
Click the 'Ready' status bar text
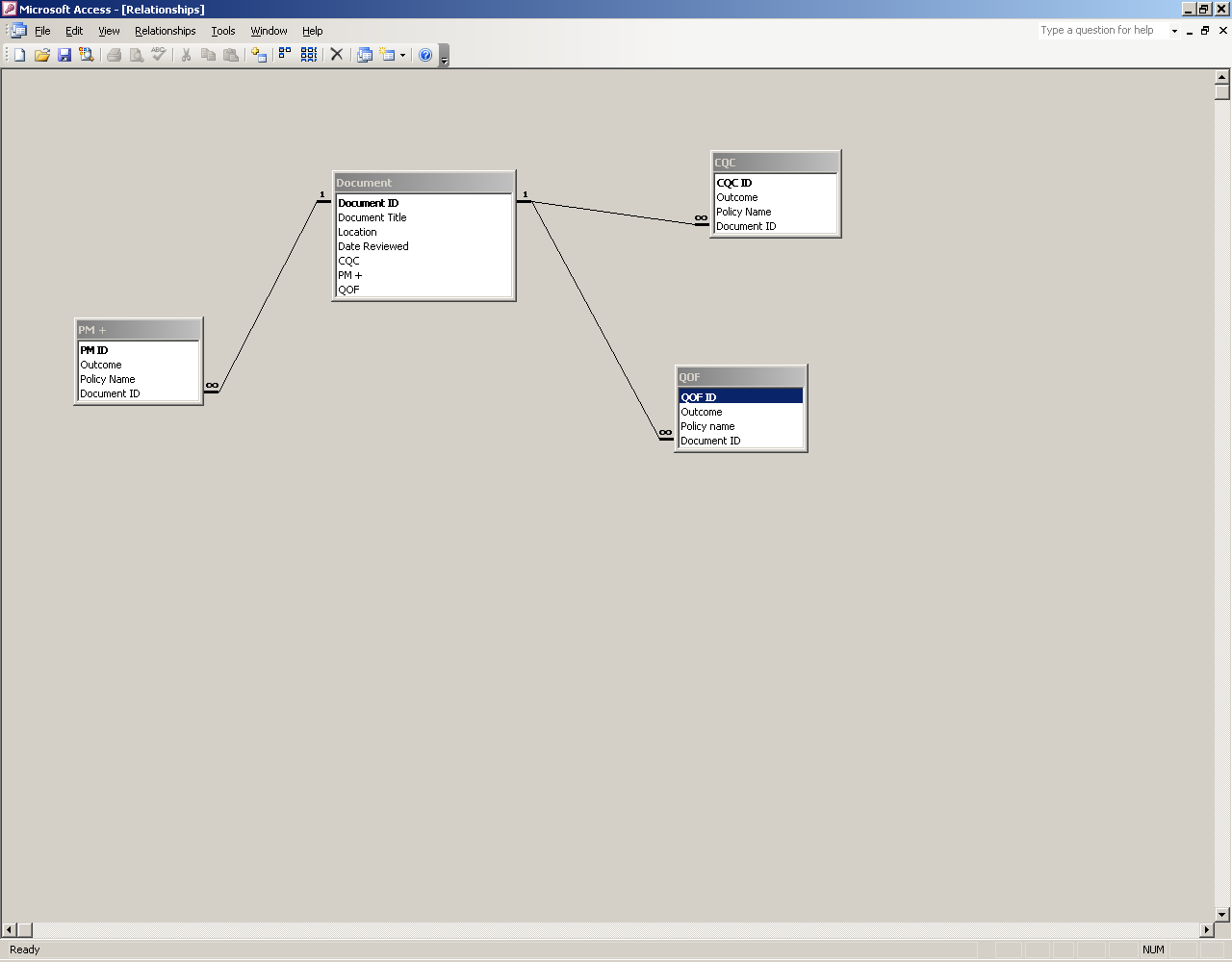(x=25, y=949)
